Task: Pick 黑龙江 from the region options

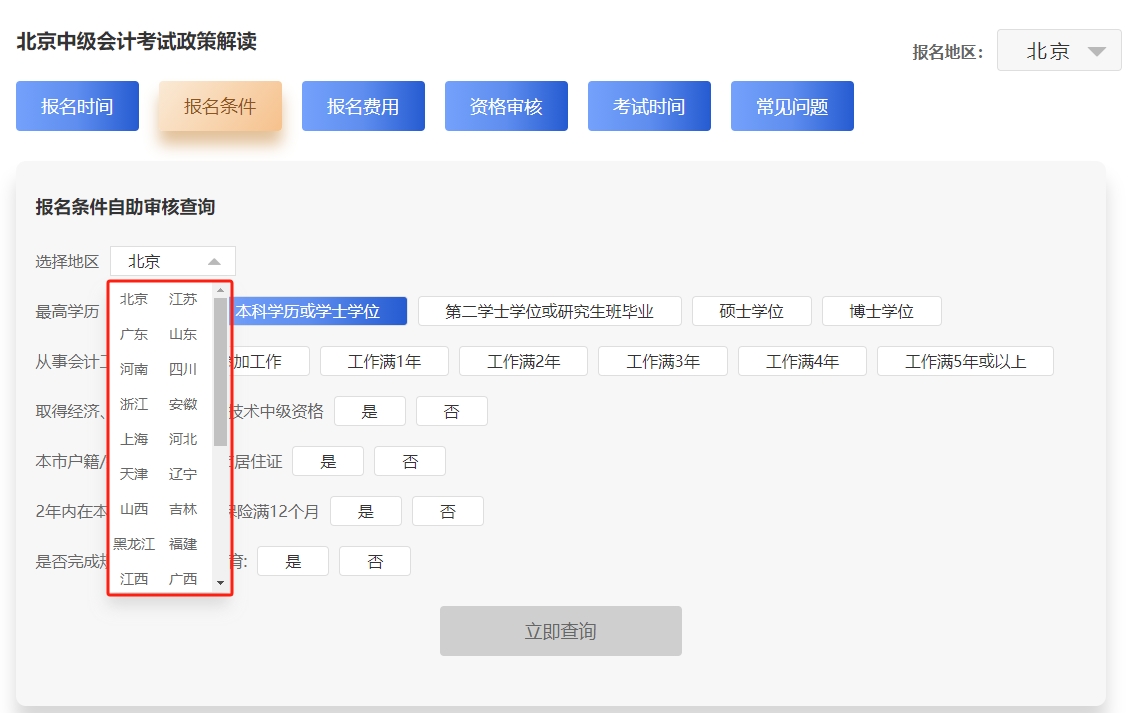Action: [136, 544]
